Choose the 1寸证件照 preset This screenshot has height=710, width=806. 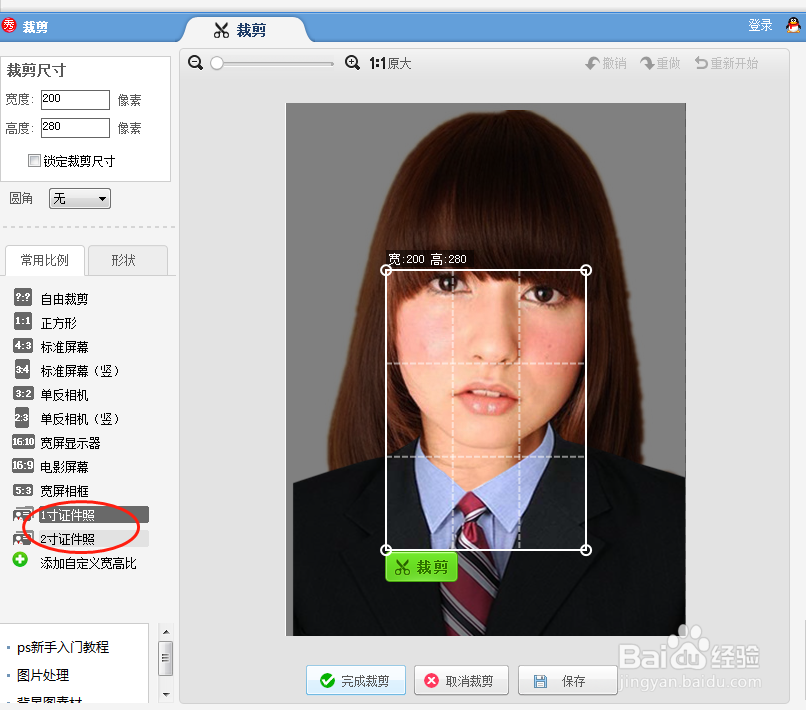(94, 515)
